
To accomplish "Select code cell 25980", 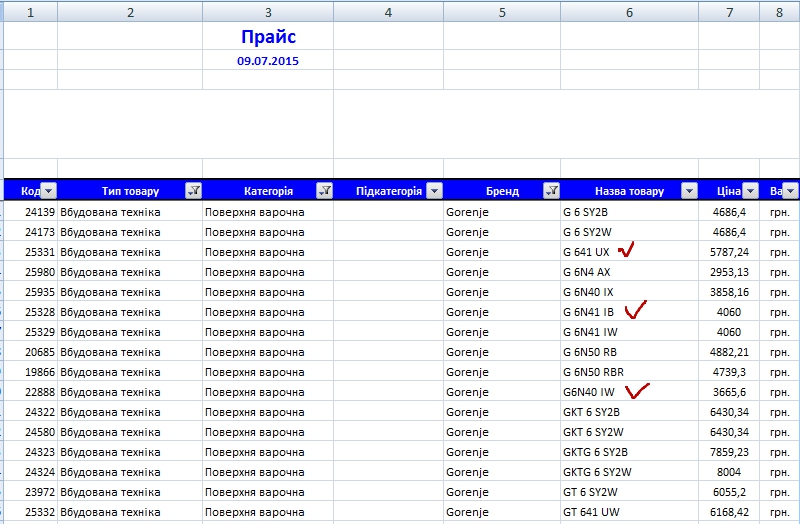I will 31,271.
